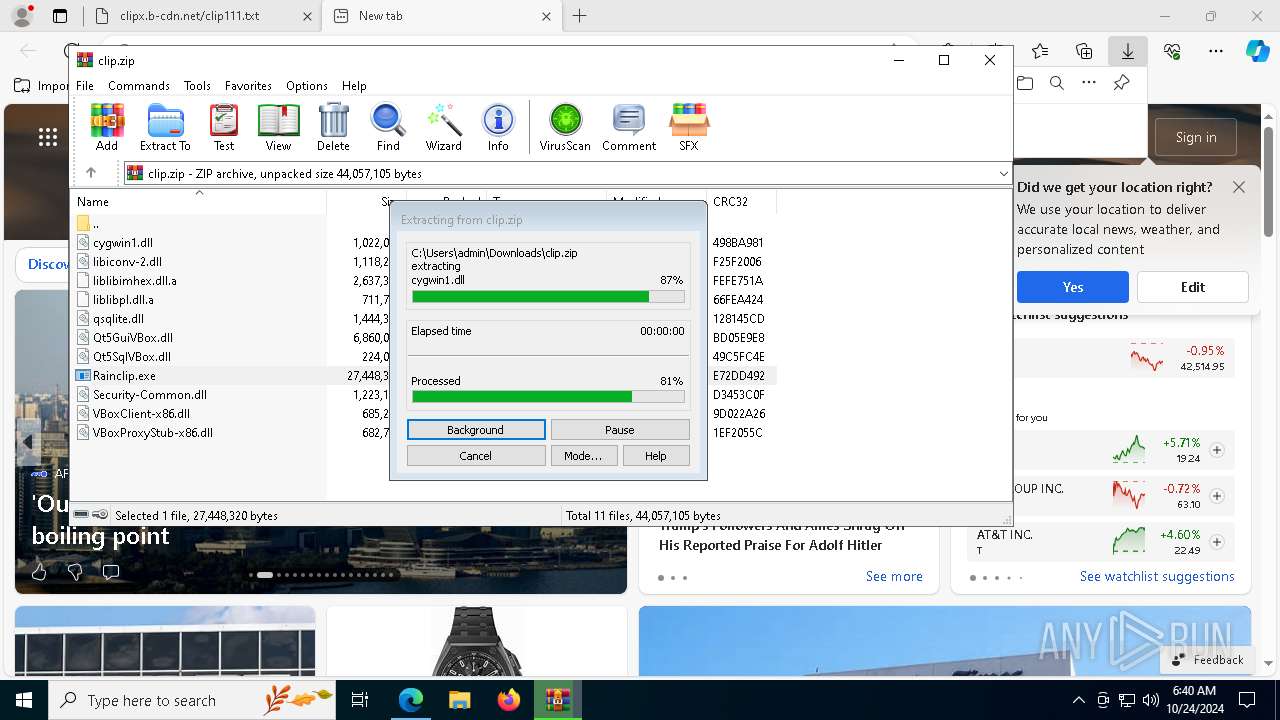Confirm location with Yes button

(1073, 287)
